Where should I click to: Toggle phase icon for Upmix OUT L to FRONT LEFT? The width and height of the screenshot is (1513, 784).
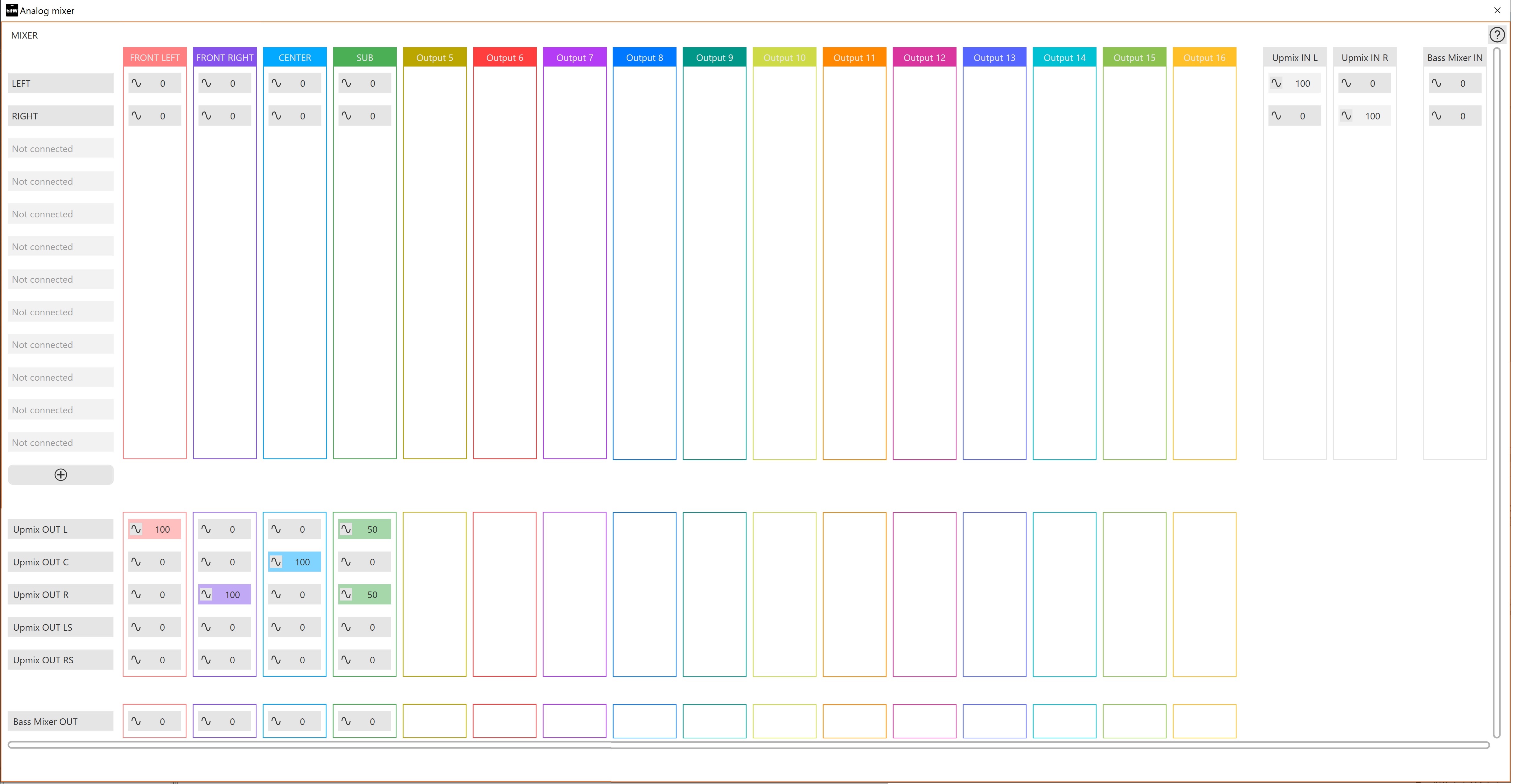(136, 529)
